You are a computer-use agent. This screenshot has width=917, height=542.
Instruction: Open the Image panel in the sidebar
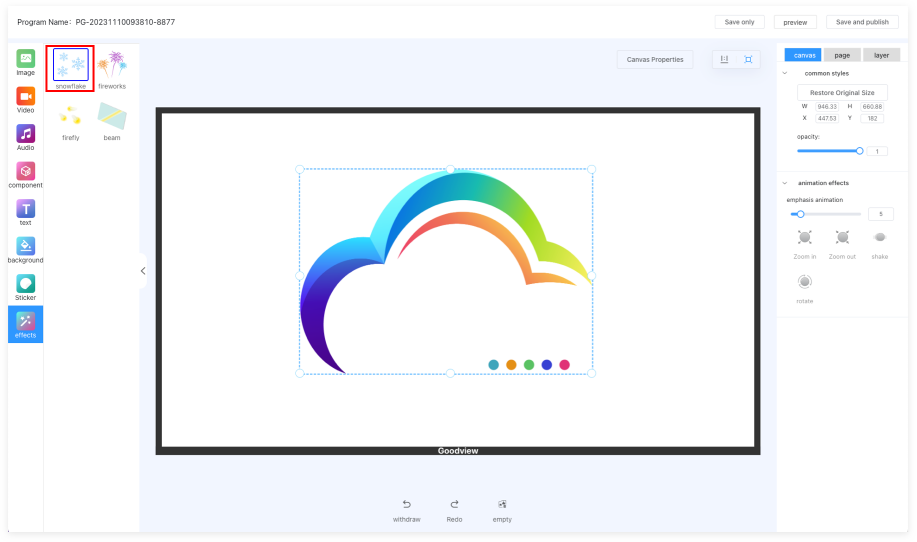pos(25,63)
